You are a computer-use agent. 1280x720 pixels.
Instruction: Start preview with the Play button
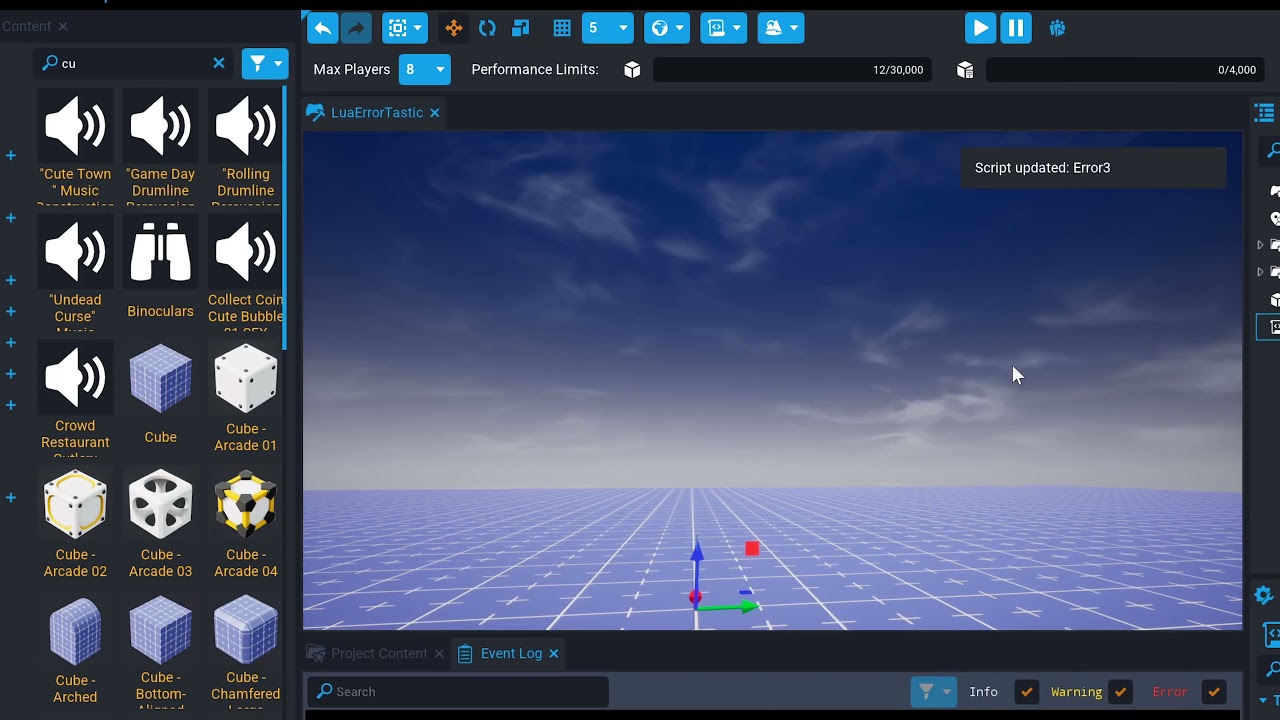click(980, 28)
